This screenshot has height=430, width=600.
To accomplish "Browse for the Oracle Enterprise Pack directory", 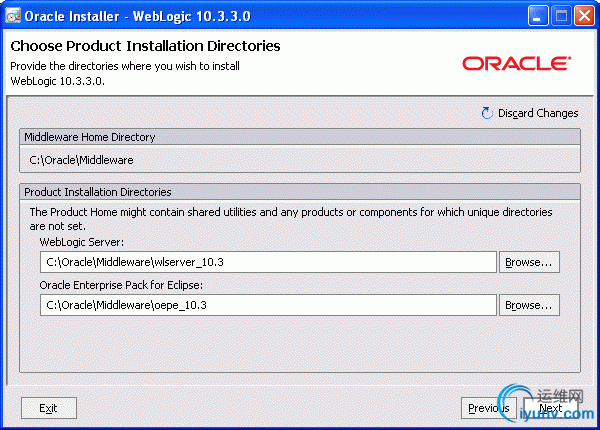I will click(x=529, y=305).
